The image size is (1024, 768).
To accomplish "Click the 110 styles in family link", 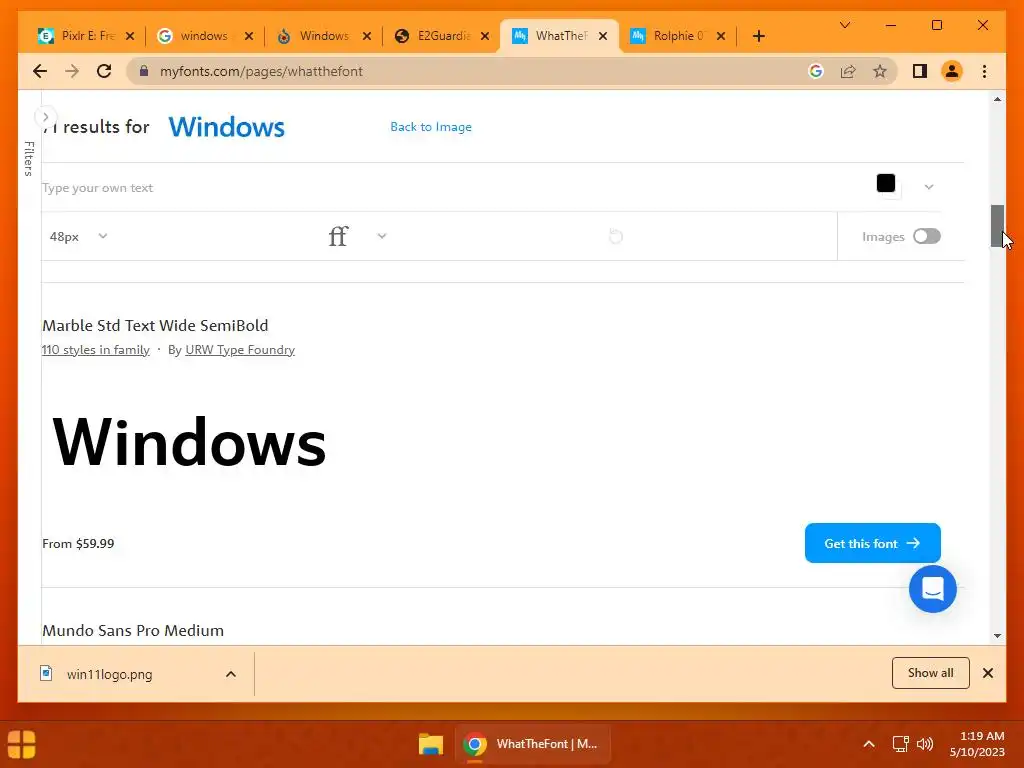I will (96, 350).
